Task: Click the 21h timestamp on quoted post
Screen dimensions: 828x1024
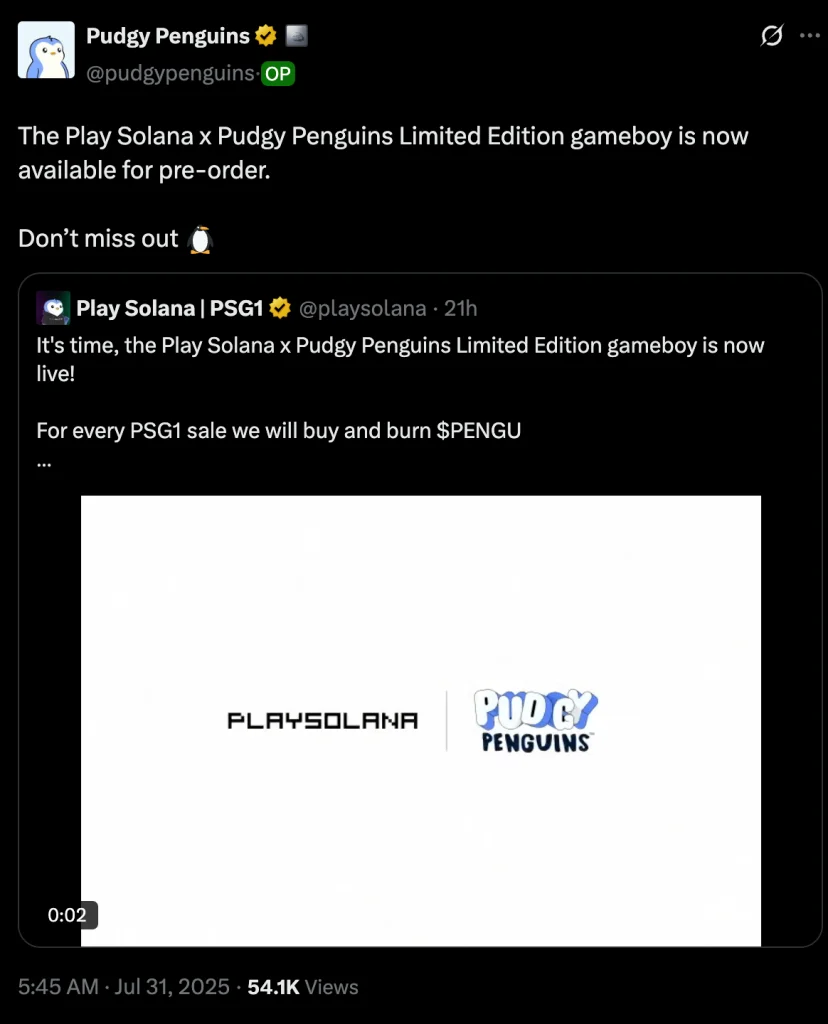Action: pos(460,308)
